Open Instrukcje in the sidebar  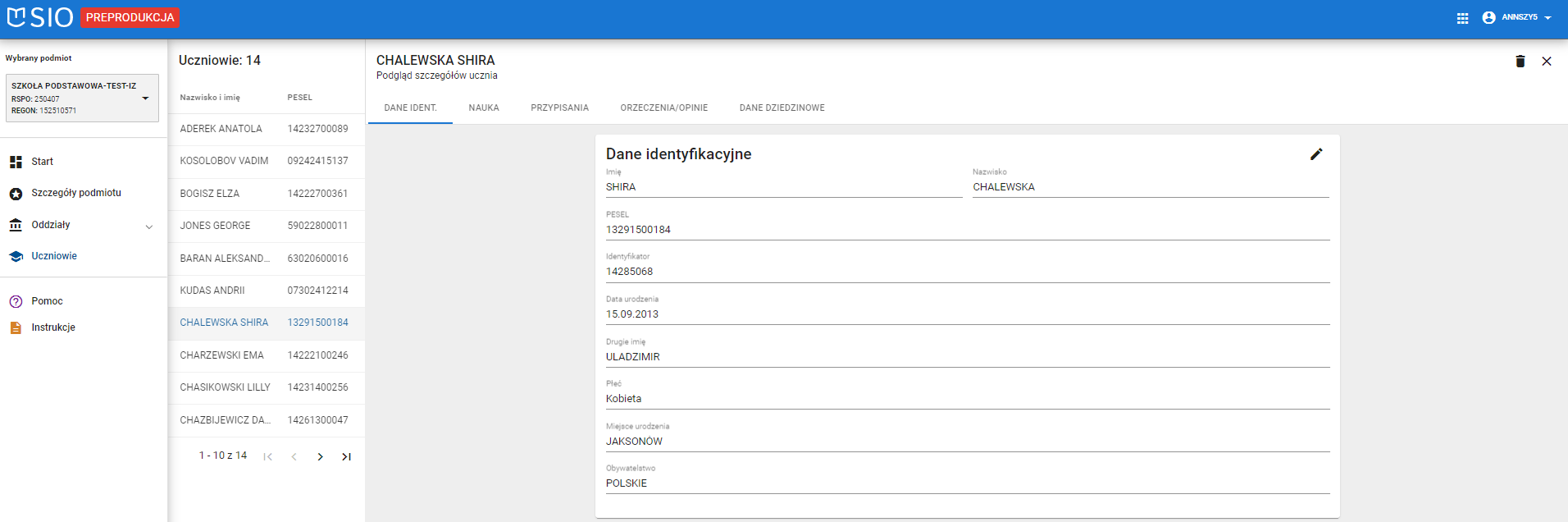[x=53, y=327]
